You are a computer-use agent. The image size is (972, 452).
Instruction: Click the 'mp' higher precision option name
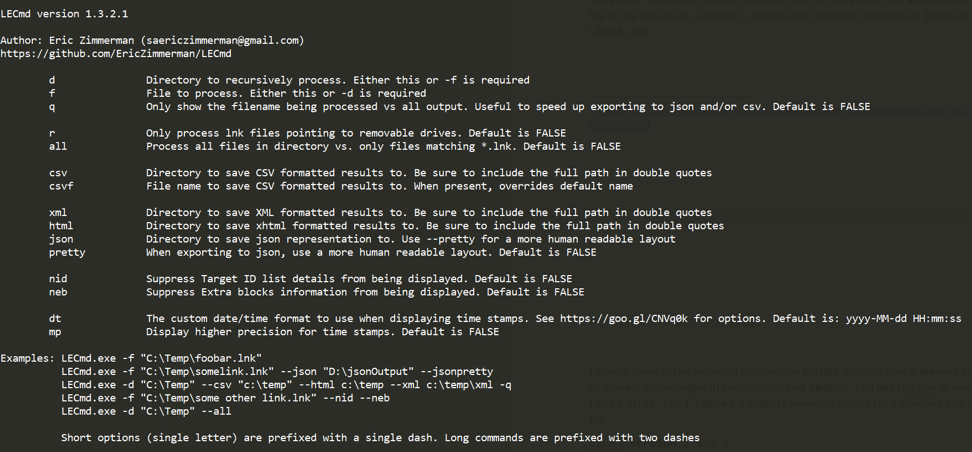coord(55,332)
